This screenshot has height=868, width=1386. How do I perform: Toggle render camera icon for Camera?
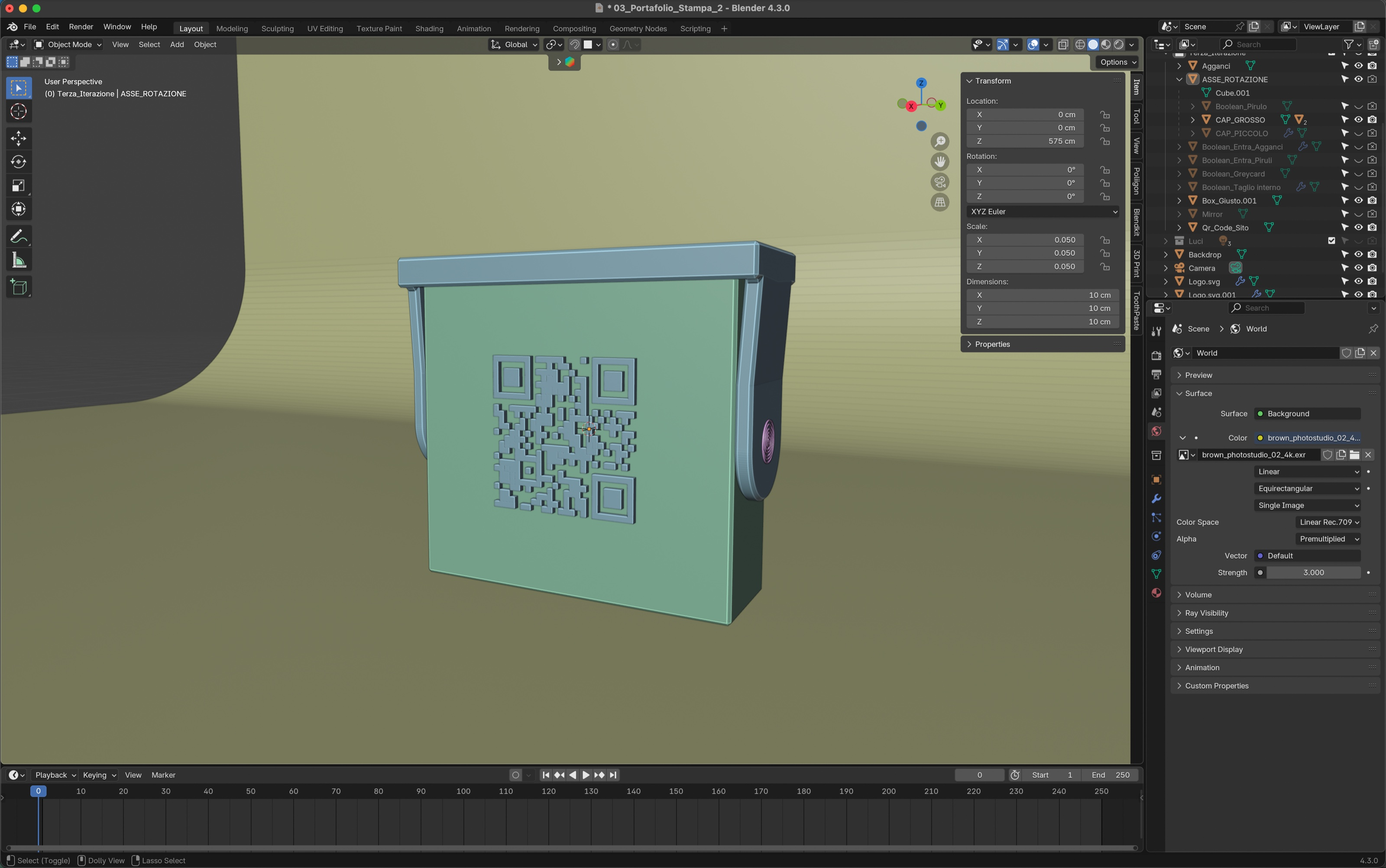pyautogui.click(x=1372, y=268)
